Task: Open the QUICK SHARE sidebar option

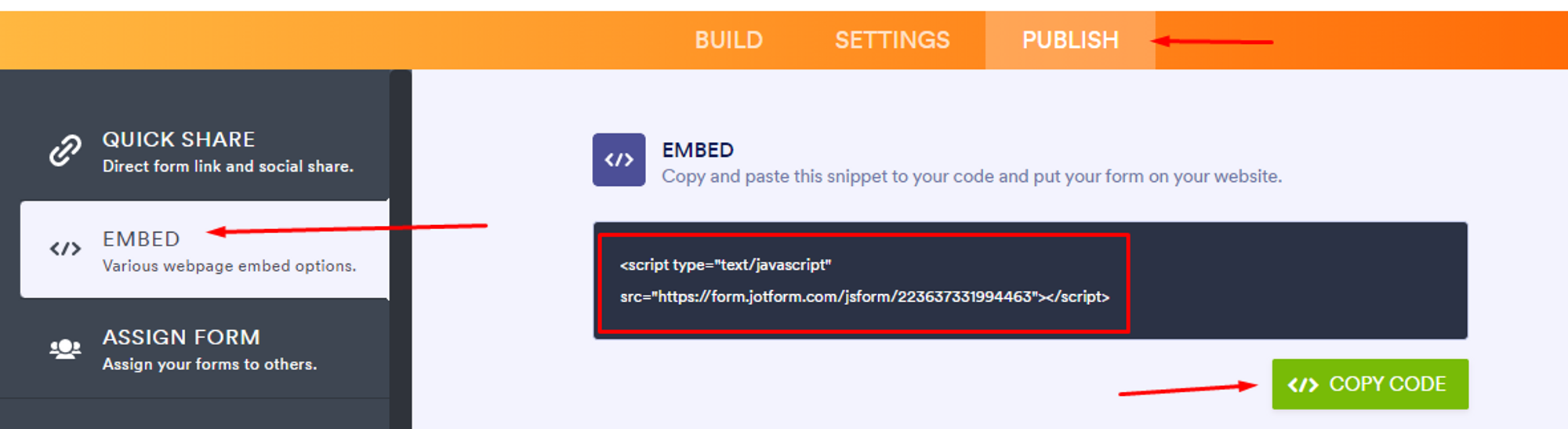Action: tap(179, 140)
